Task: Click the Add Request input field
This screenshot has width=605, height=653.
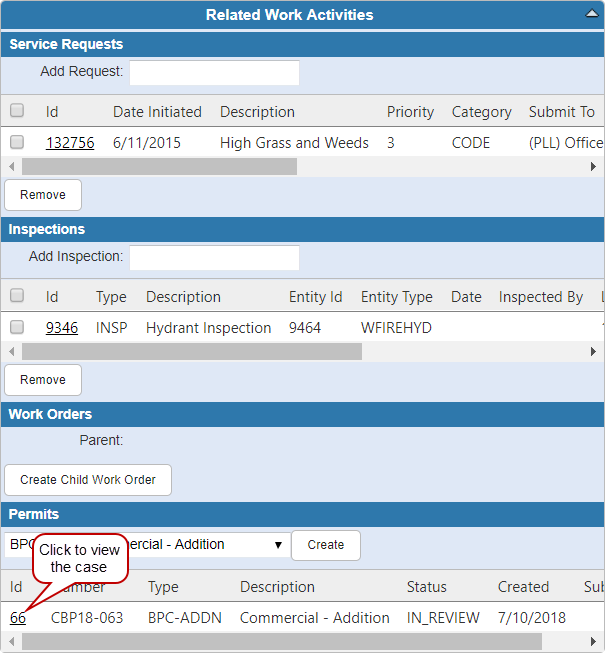Action: pos(214,73)
